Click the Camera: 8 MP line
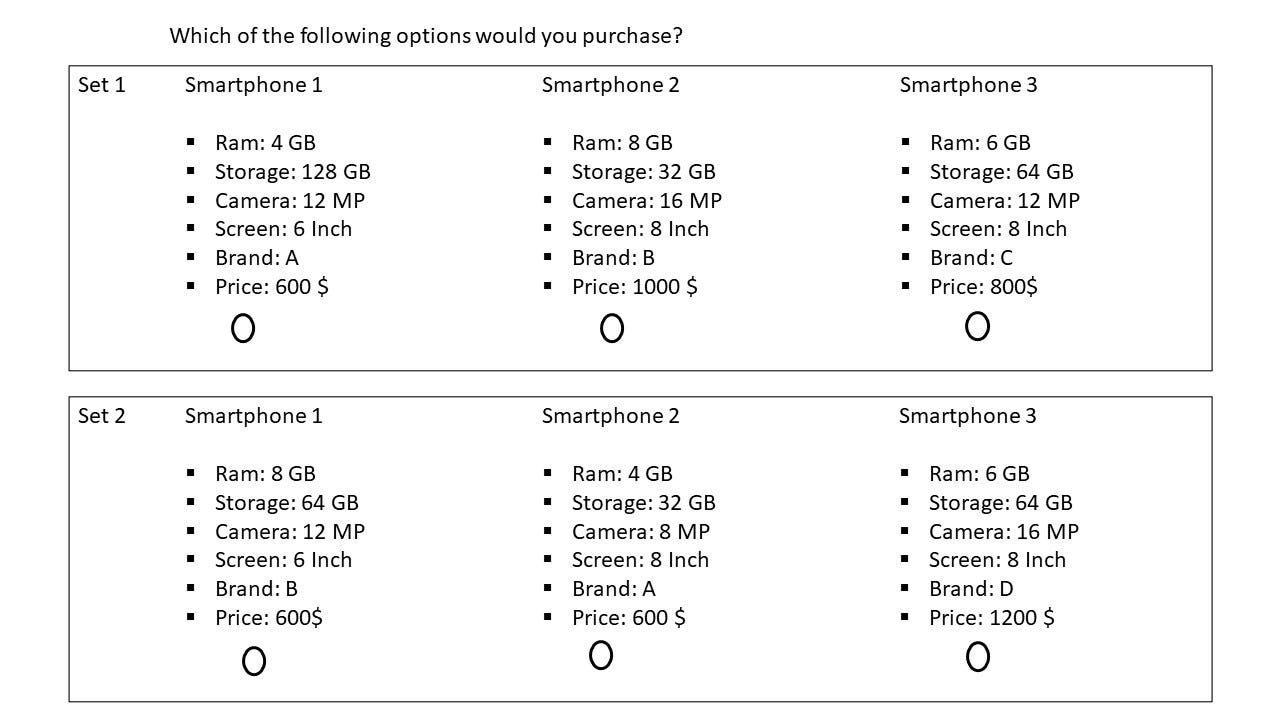This screenshot has width=1280, height=720. [640, 532]
